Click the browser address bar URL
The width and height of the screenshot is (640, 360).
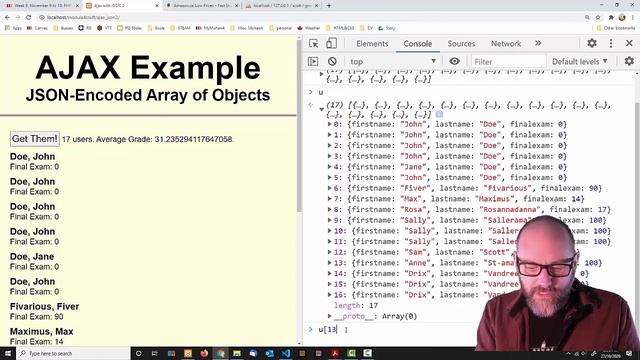coord(83,17)
